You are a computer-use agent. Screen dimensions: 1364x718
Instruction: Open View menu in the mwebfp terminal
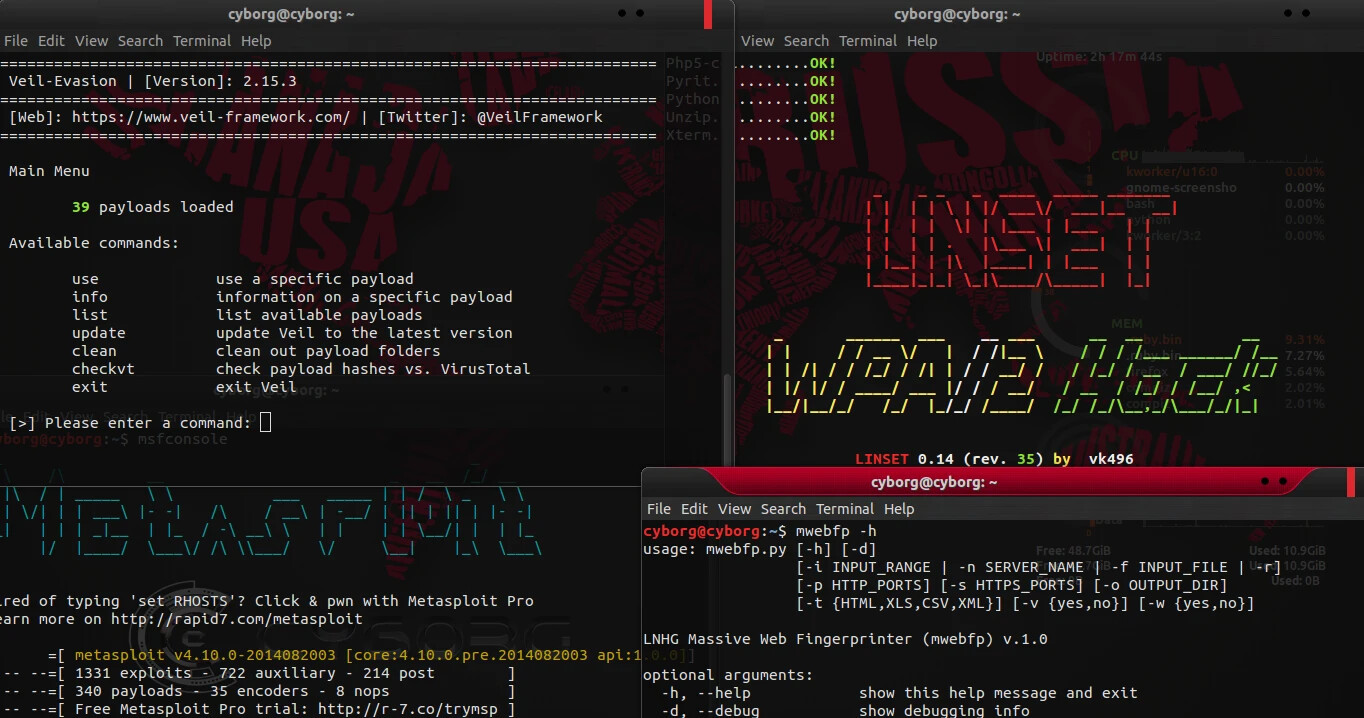click(734, 509)
